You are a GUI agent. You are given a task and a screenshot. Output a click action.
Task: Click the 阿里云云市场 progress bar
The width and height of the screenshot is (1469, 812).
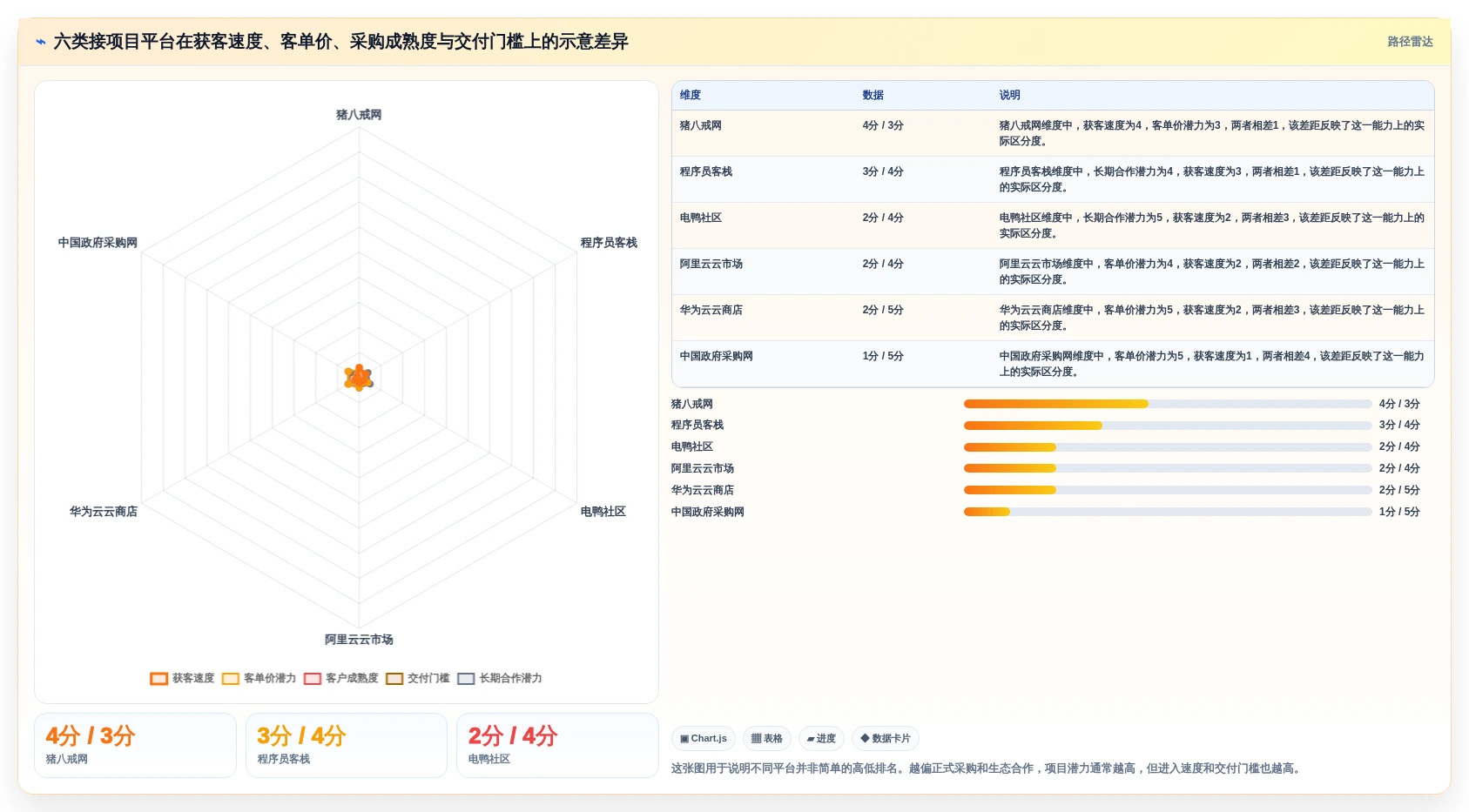pos(1168,468)
